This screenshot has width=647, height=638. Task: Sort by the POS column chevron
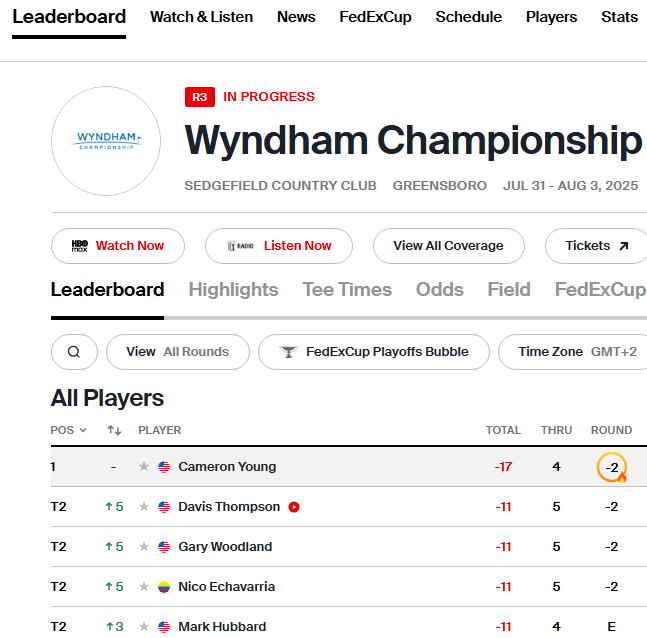(x=83, y=431)
